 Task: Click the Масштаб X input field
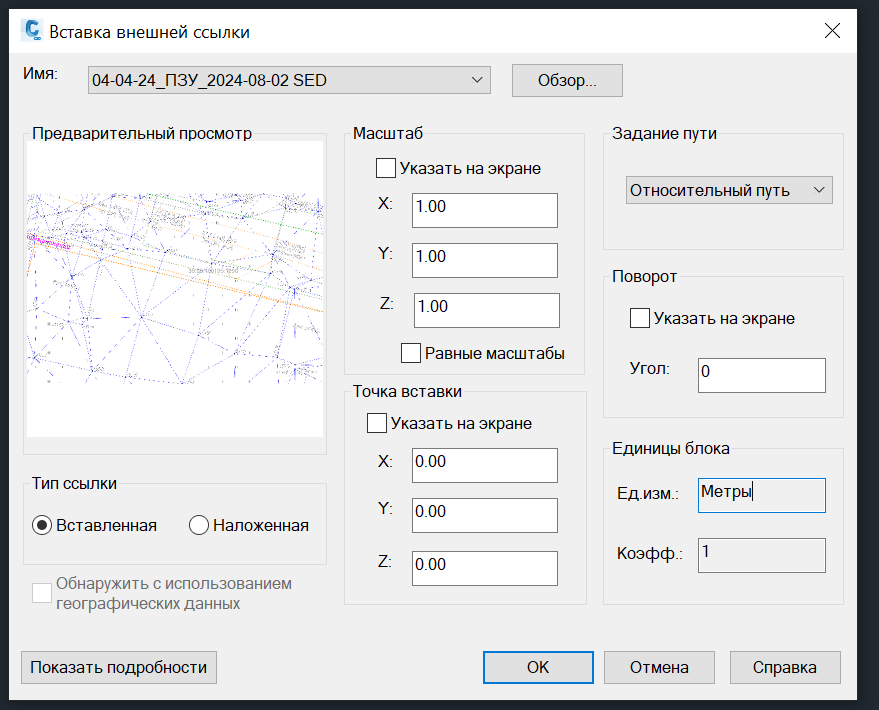(484, 210)
